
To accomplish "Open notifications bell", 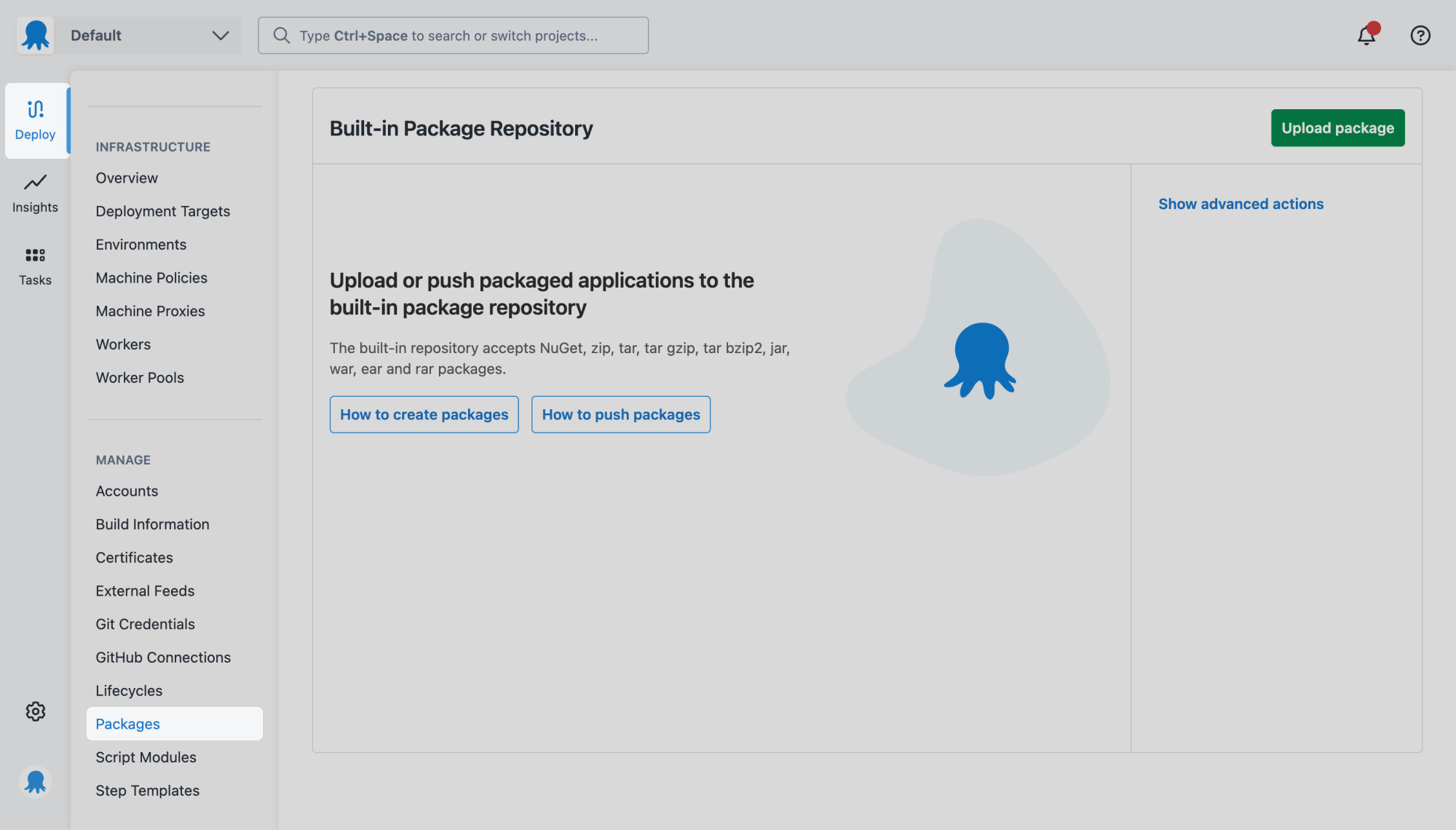I will click(1366, 35).
